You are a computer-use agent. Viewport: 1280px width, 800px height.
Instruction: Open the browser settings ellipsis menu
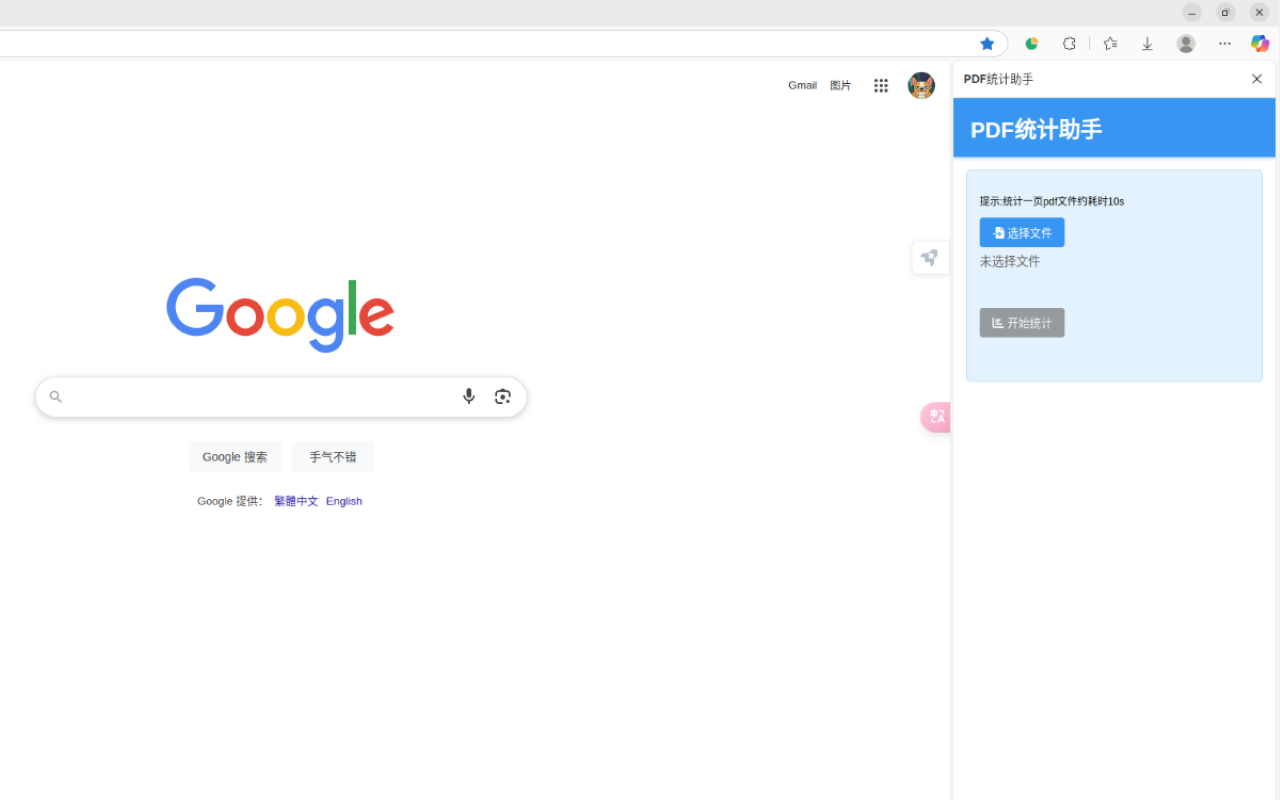[1225, 43]
